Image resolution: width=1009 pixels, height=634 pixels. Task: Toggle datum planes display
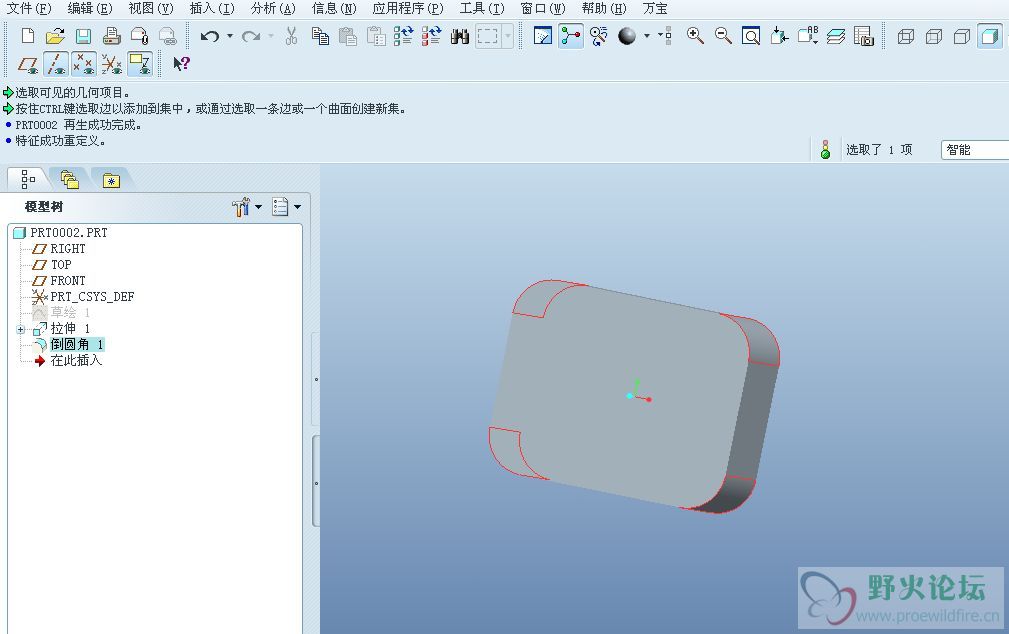(x=28, y=64)
